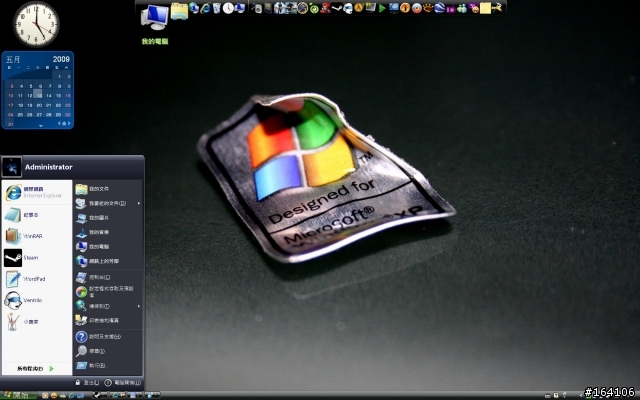Start Ventrilo from the Start menu
This screenshot has height=400, width=640.
37,300
